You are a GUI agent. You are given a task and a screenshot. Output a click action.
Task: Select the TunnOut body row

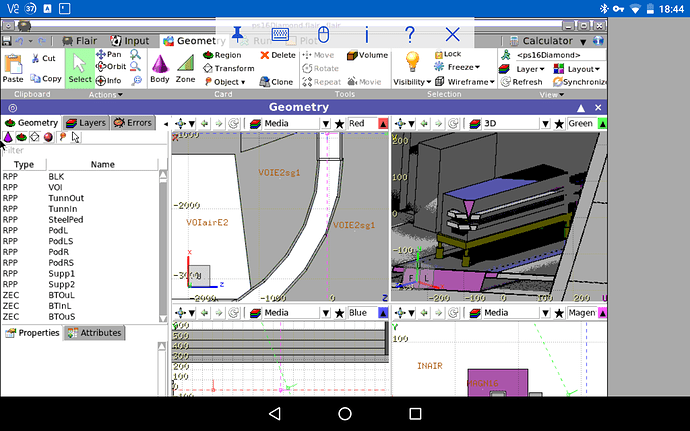(80, 198)
